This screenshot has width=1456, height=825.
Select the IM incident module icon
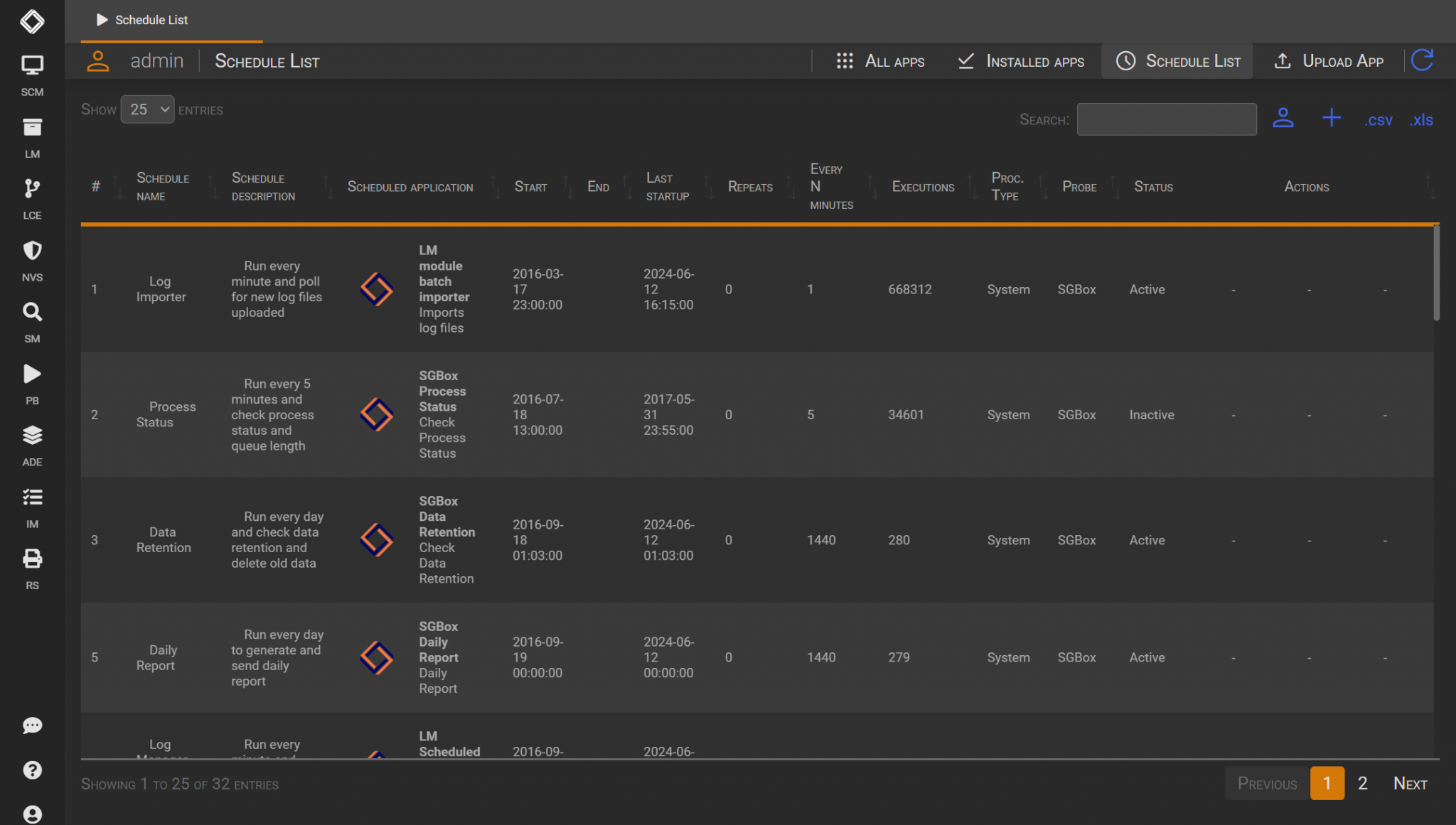[x=32, y=497]
